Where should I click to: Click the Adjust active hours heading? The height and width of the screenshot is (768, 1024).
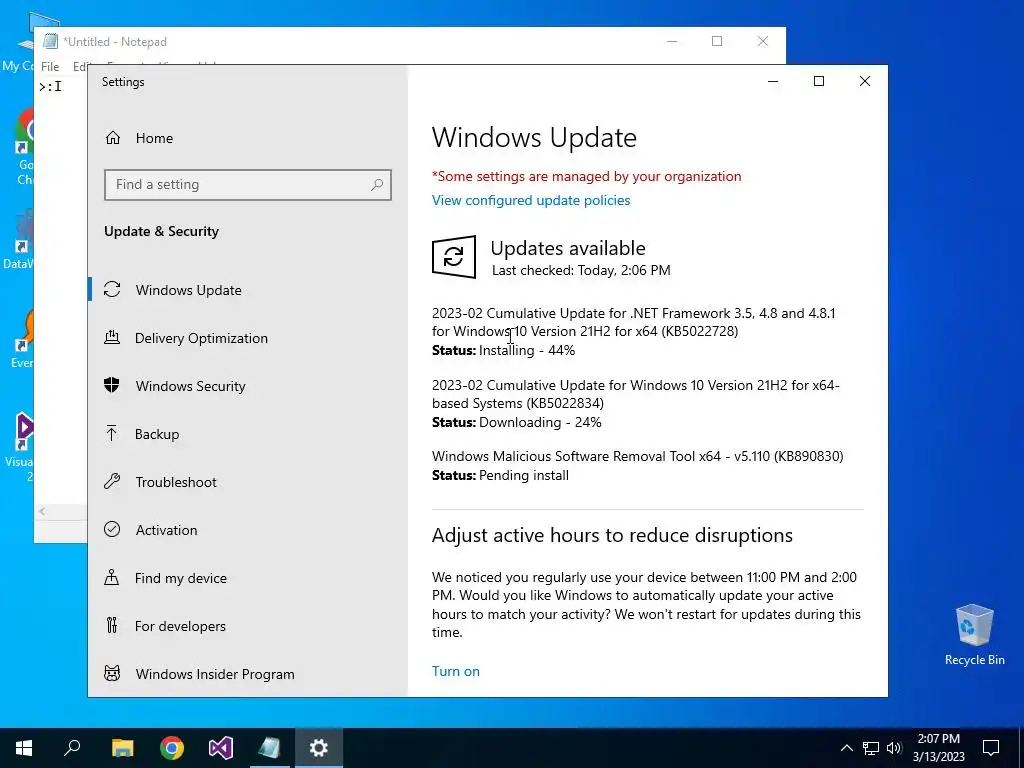(x=612, y=536)
